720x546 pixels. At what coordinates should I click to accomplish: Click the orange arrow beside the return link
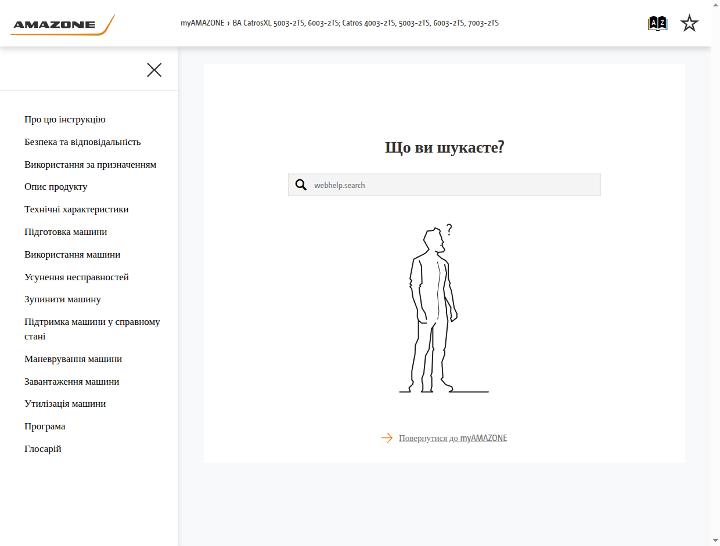(x=387, y=438)
